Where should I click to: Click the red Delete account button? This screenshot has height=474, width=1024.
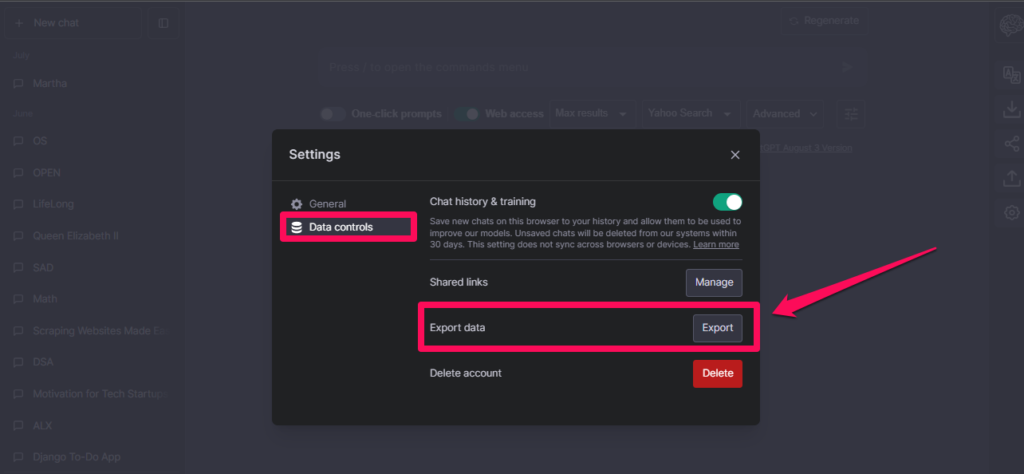717,373
